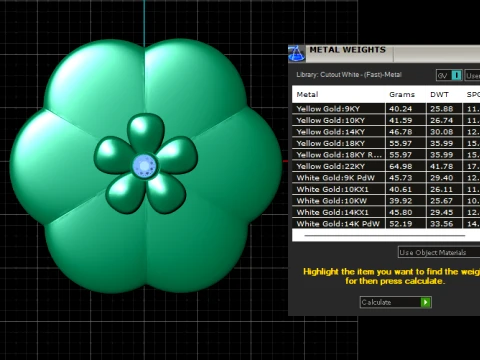This screenshot has width=480, height=360.
Task: Click the horizontal scrollbar under metals table
Action: point(385,235)
